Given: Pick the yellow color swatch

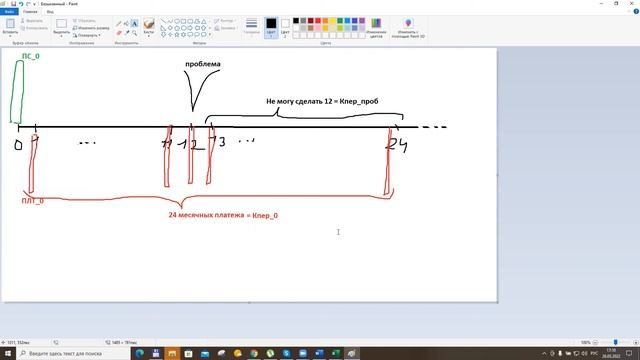Looking at the screenshot, I should click(333, 21).
